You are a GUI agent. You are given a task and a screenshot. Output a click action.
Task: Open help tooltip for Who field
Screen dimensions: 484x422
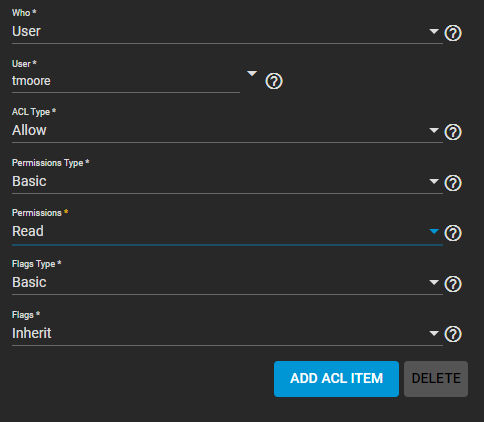(453, 33)
